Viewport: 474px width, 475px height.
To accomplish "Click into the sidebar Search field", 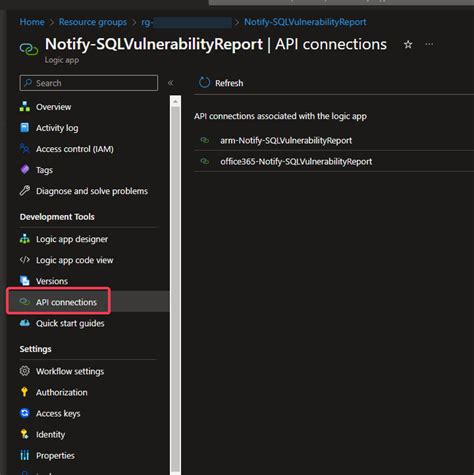I will [x=89, y=83].
